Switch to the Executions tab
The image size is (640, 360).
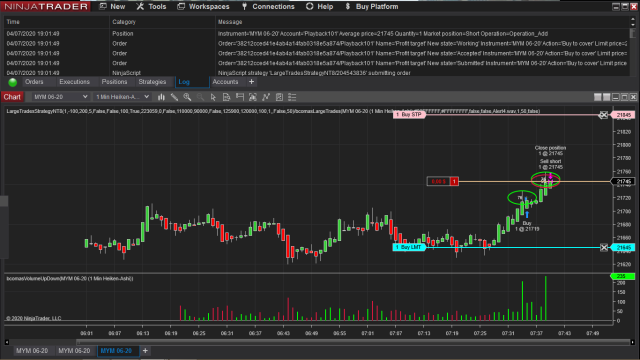coord(74,82)
